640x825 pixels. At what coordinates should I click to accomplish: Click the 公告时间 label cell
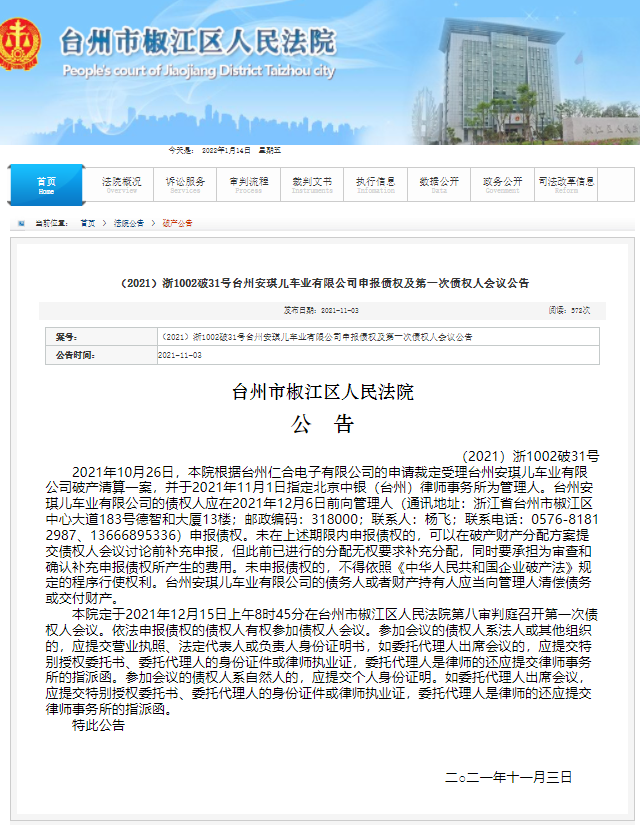(x=101, y=355)
